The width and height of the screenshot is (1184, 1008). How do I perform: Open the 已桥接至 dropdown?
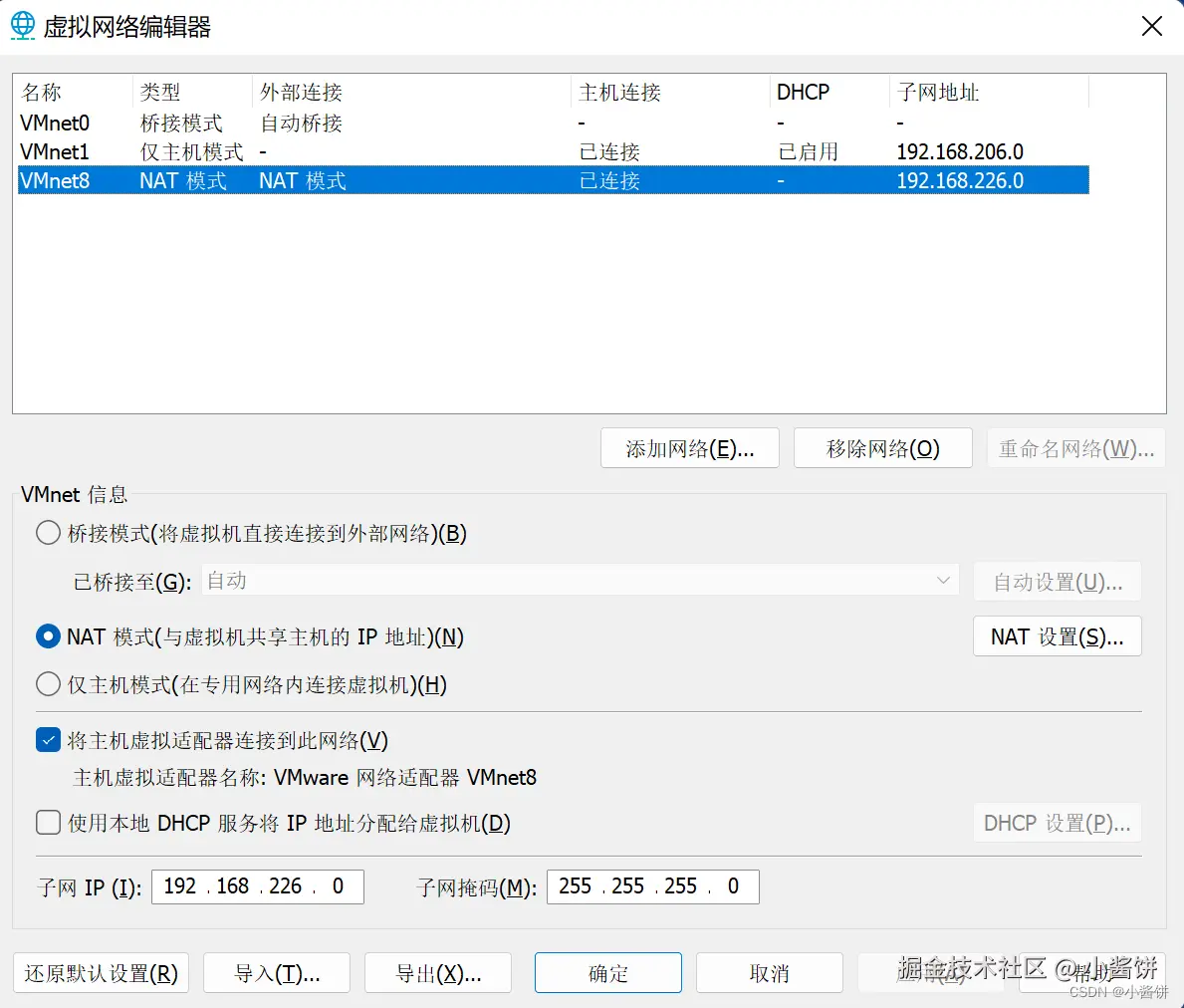(580, 581)
